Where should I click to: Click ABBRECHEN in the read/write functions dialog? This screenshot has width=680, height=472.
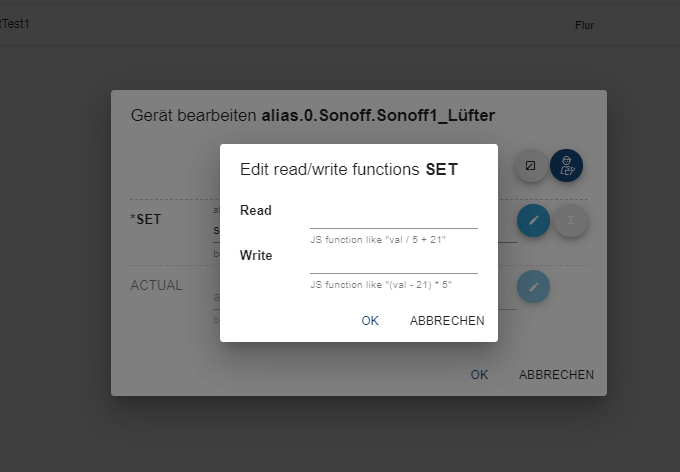pyautogui.click(x=447, y=321)
